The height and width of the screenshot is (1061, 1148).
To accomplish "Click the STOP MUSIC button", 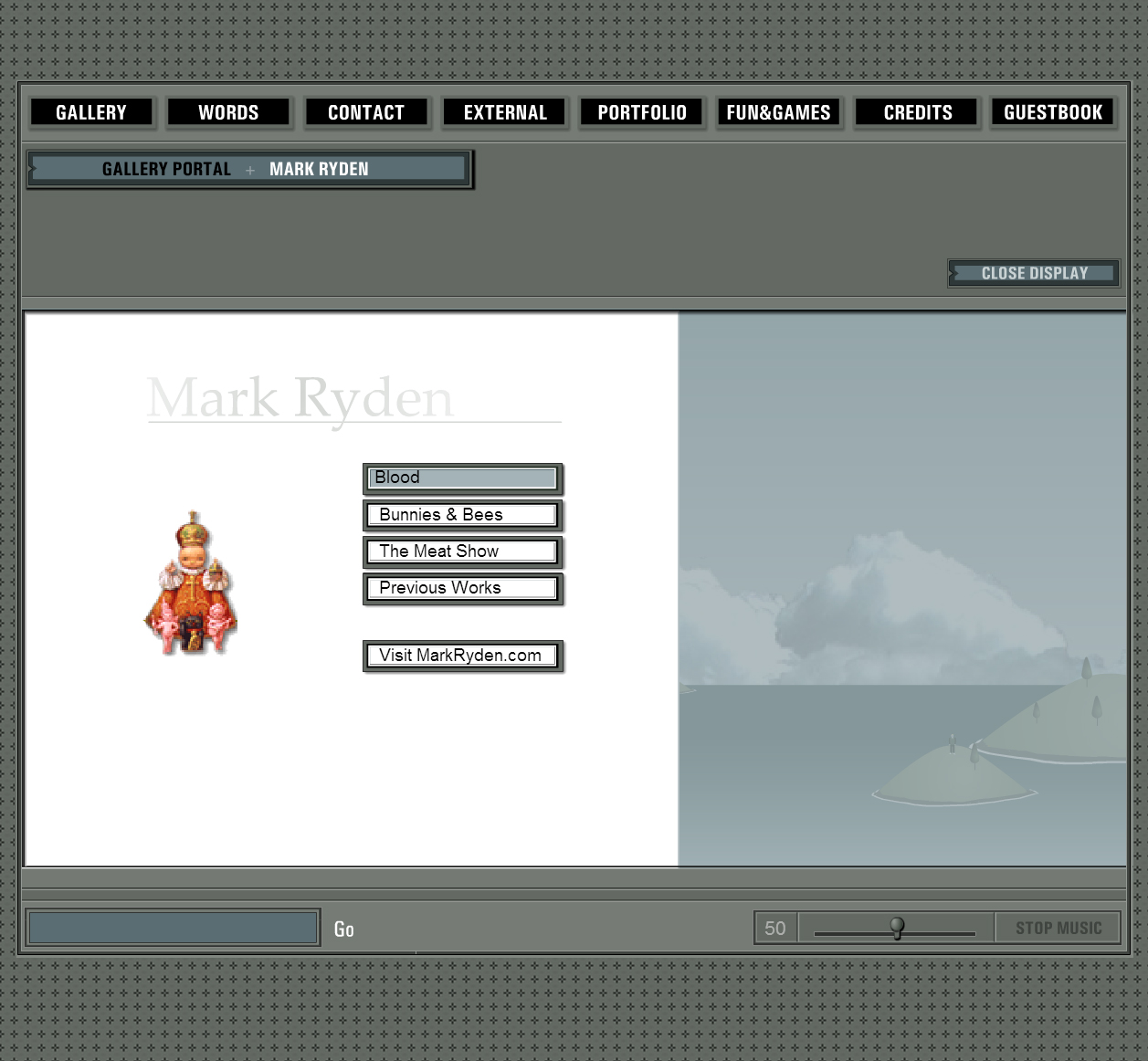I will pos(1058,928).
